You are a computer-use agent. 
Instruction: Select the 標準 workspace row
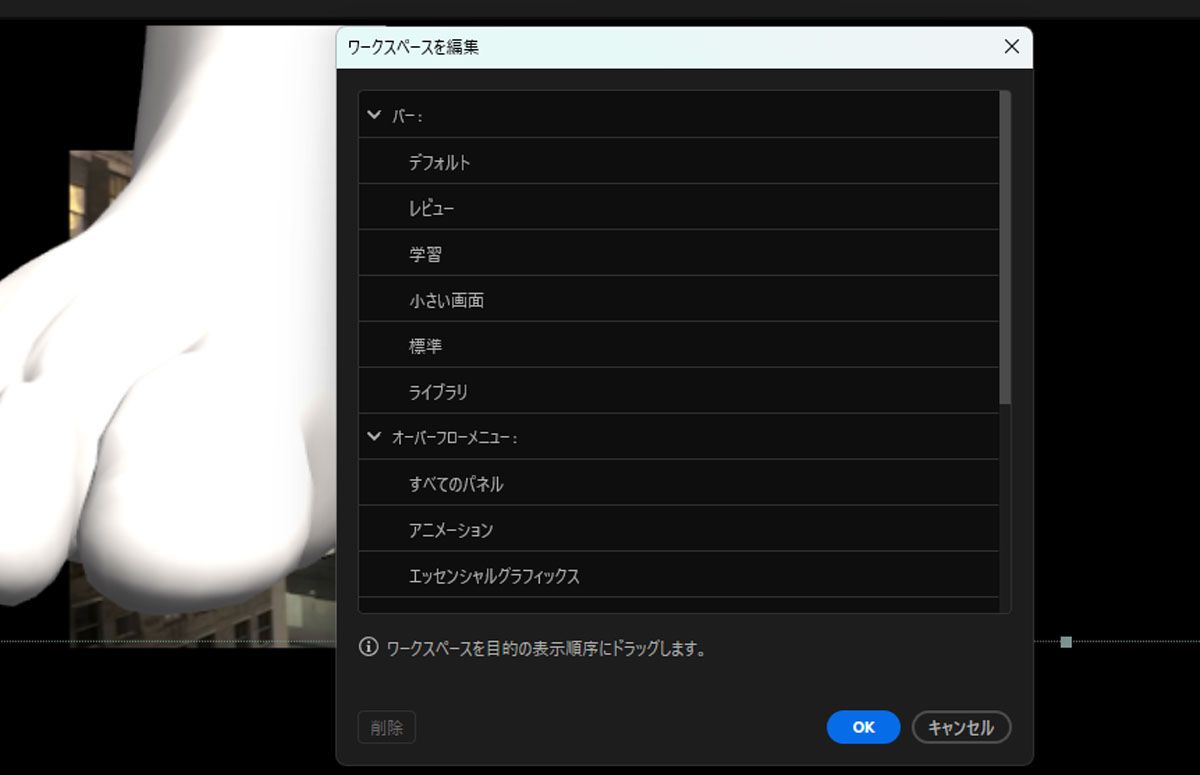[x=678, y=345]
